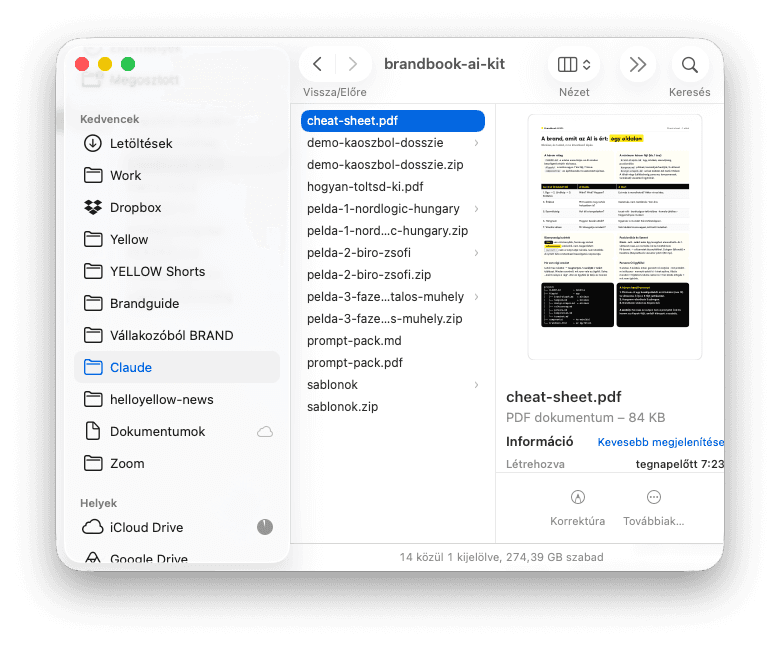Click the green full-screen window button

[128, 64]
